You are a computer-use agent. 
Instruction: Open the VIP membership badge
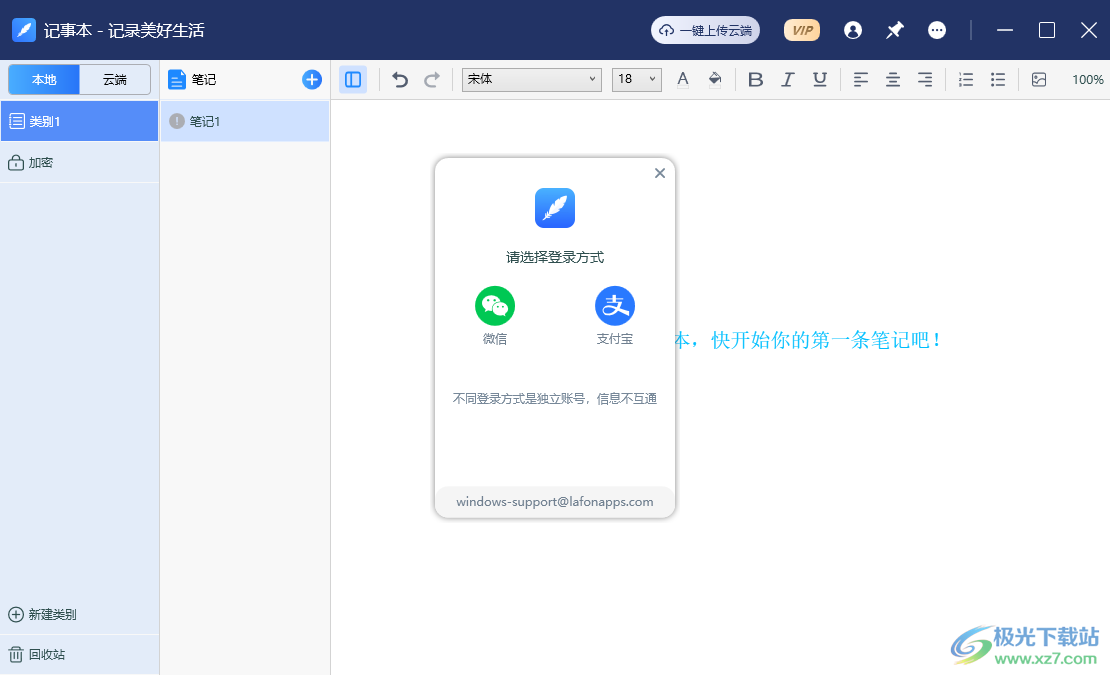tap(801, 30)
